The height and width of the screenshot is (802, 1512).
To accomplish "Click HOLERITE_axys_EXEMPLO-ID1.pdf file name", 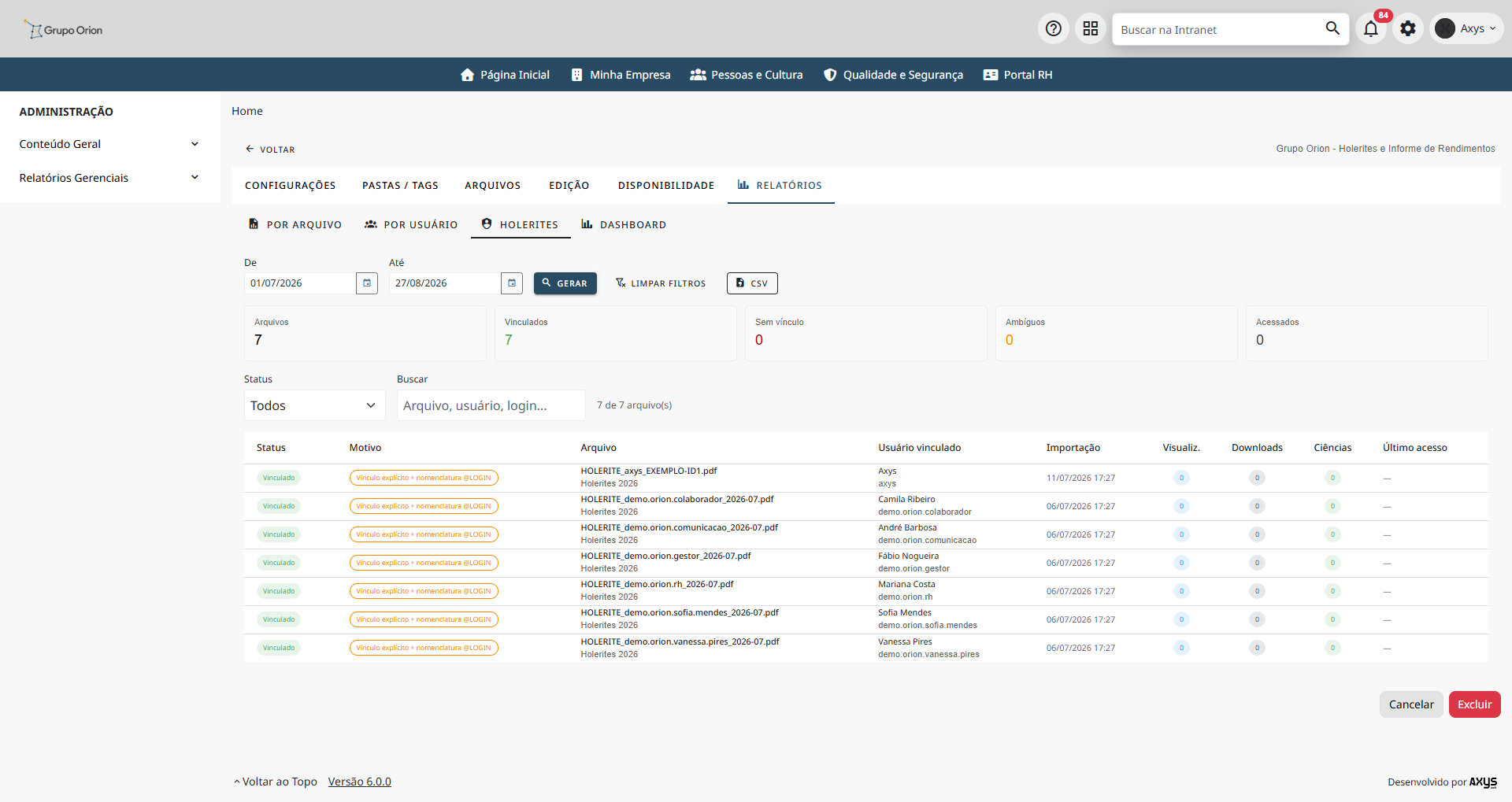I will coord(649,471).
